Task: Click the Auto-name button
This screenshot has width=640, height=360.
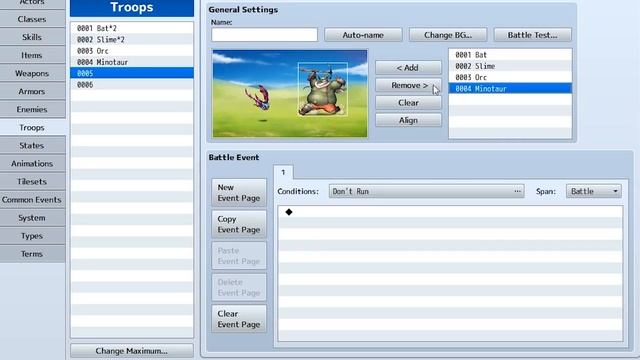Action: [x=363, y=35]
